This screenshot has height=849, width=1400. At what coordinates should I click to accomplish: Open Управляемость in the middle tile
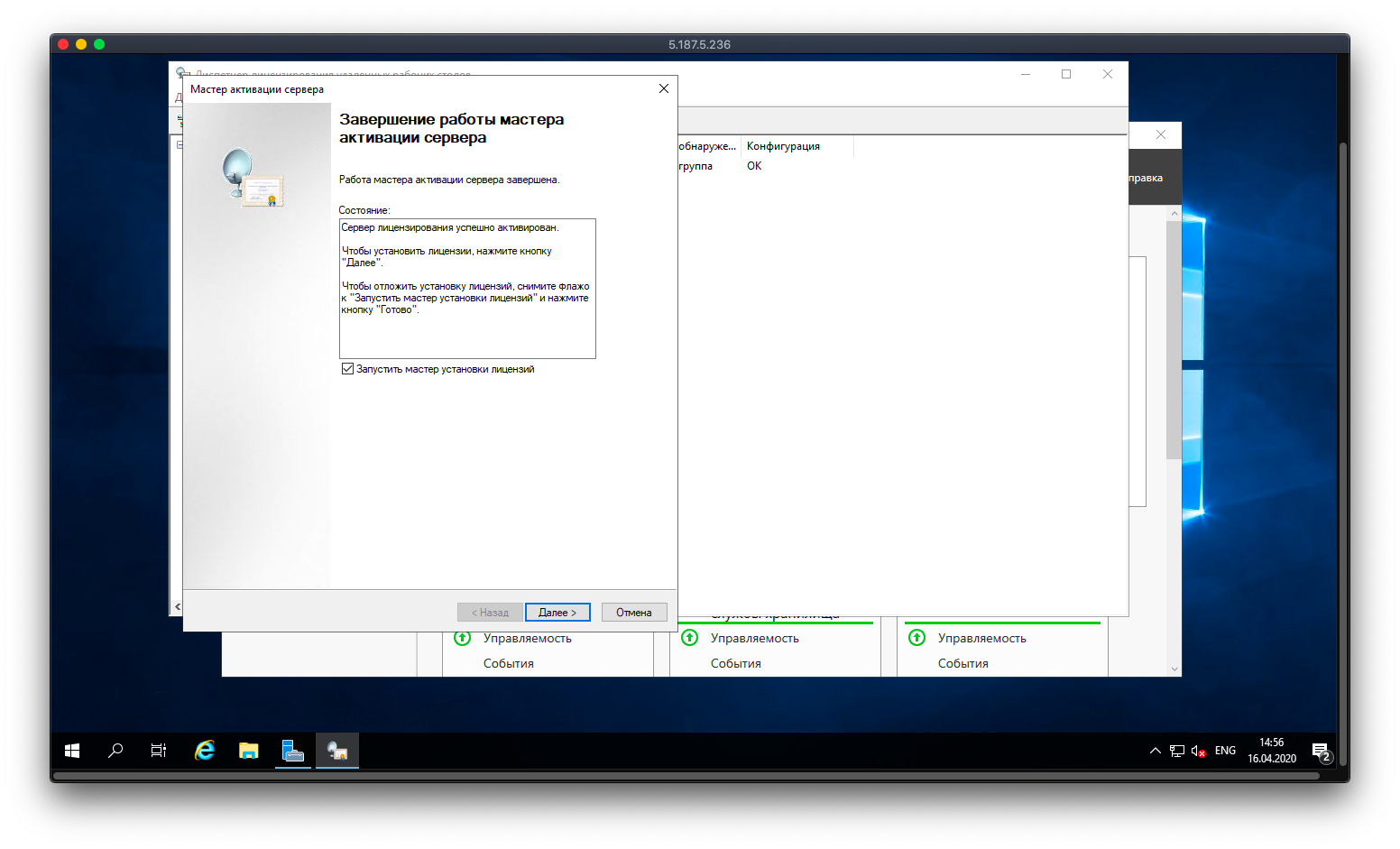tap(755, 638)
